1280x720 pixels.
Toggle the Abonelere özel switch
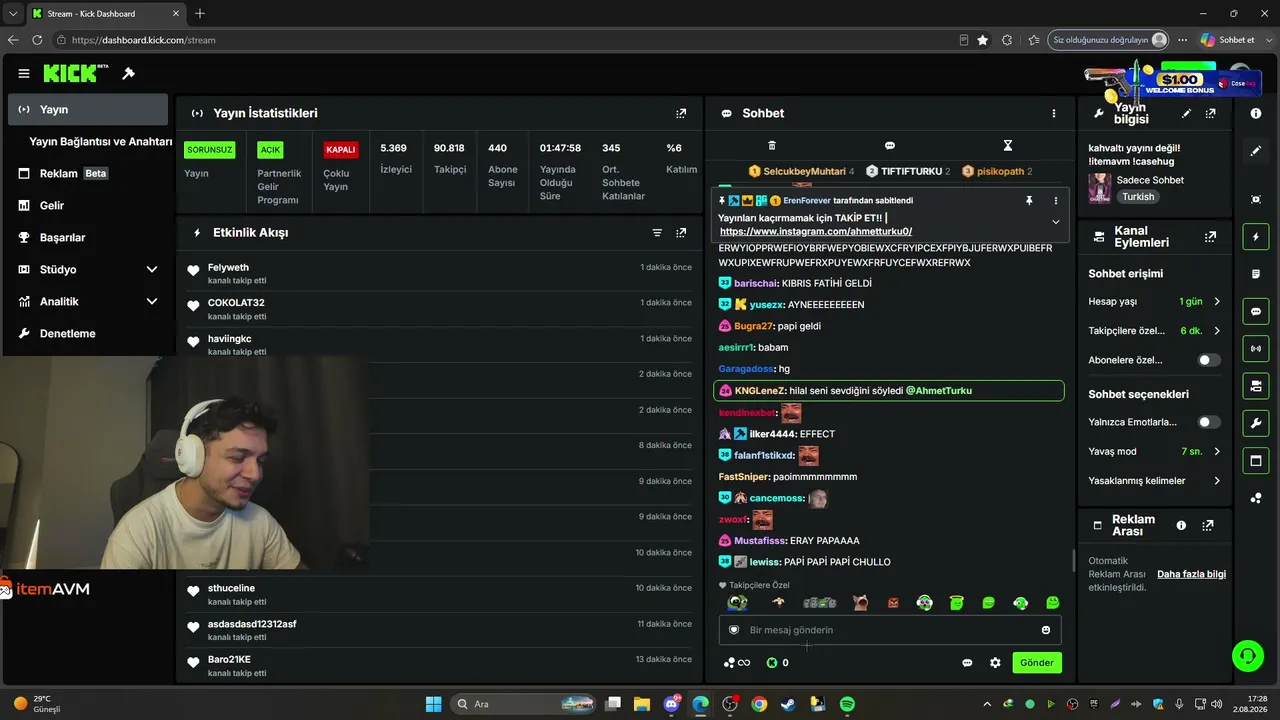pos(1209,360)
